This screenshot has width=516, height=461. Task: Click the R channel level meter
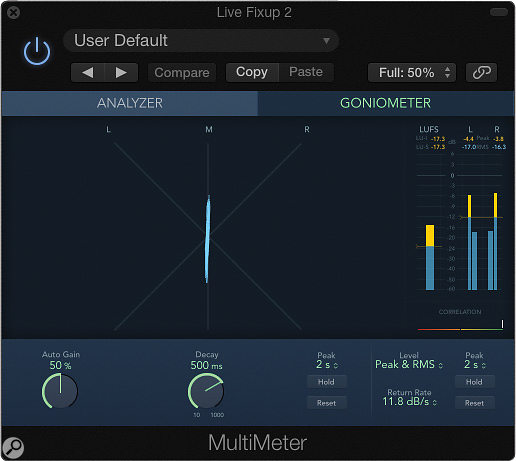(x=493, y=242)
